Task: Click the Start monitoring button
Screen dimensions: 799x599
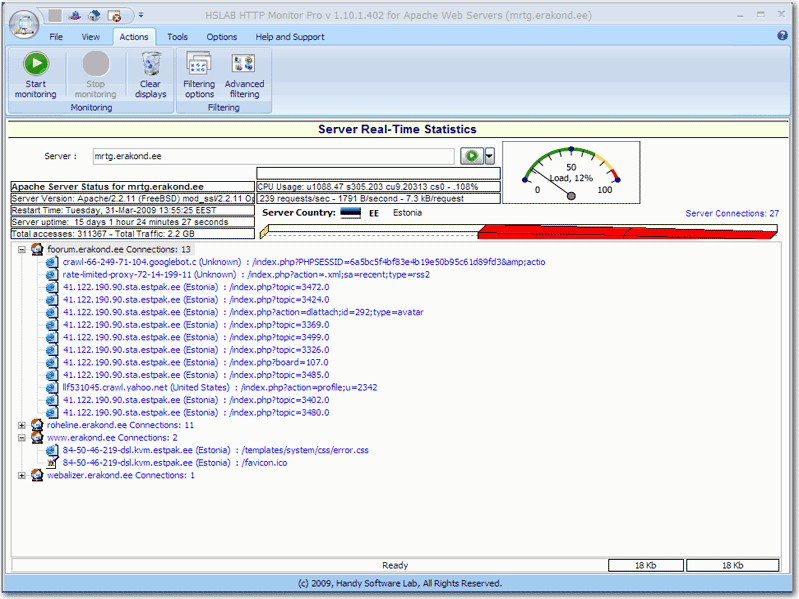Action: 36,75
